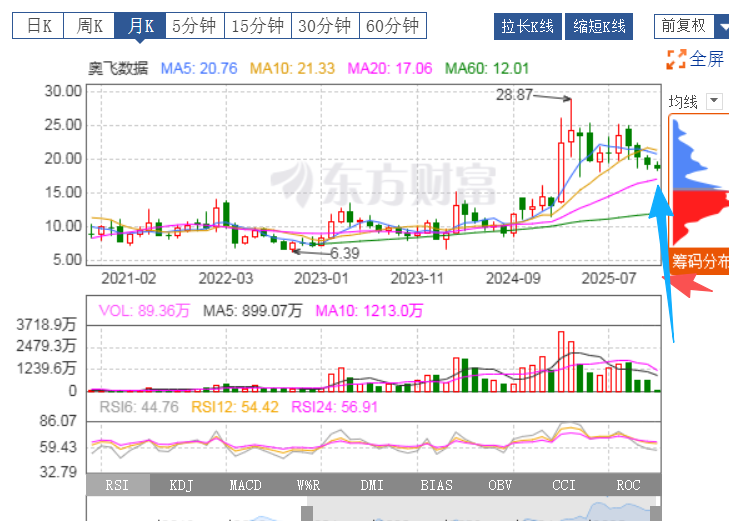This screenshot has width=729, height=521.
Task: Select the 月K monthly chart tab
Action: coord(140,26)
